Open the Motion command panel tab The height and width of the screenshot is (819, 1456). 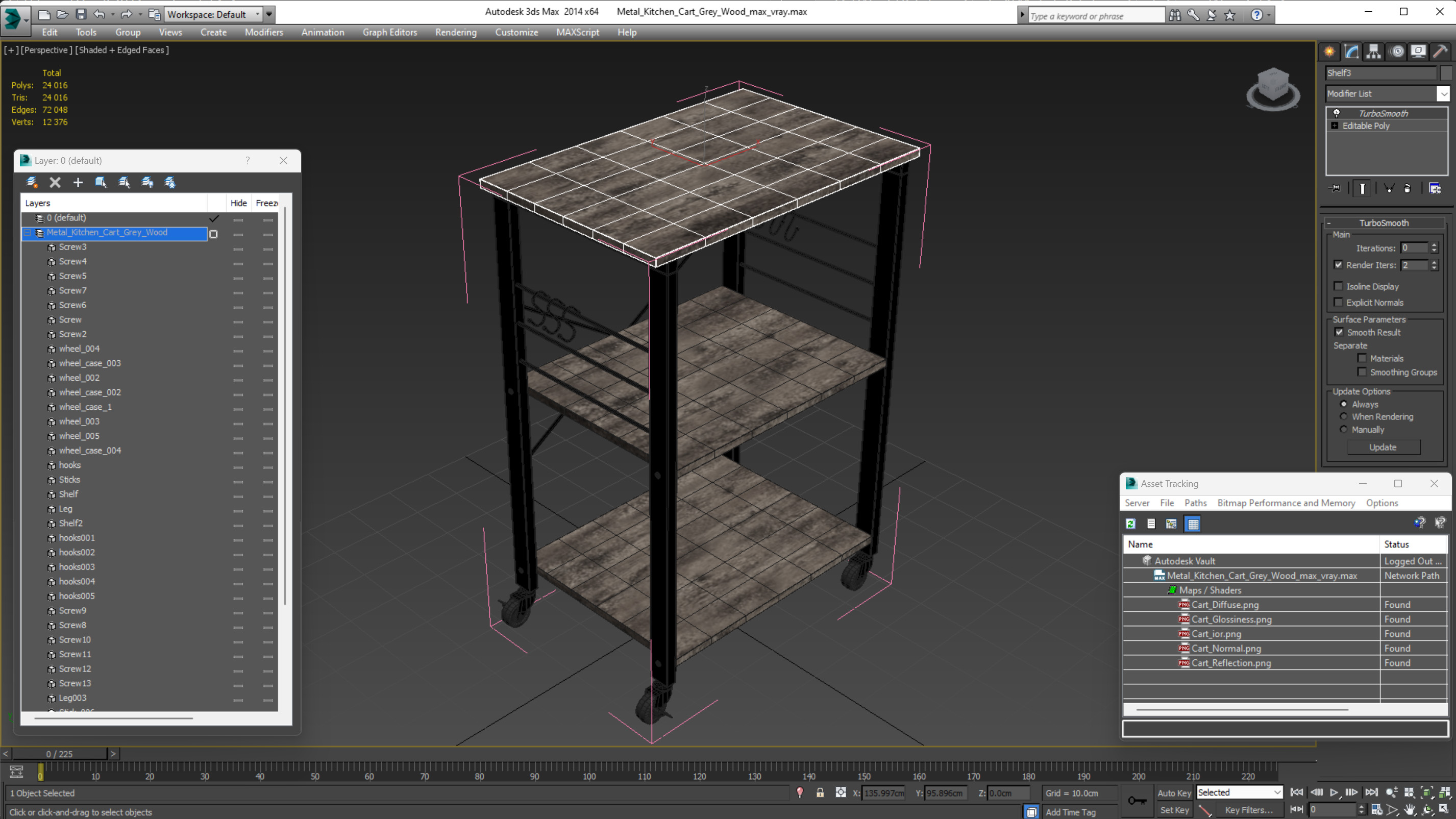pos(1397,52)
